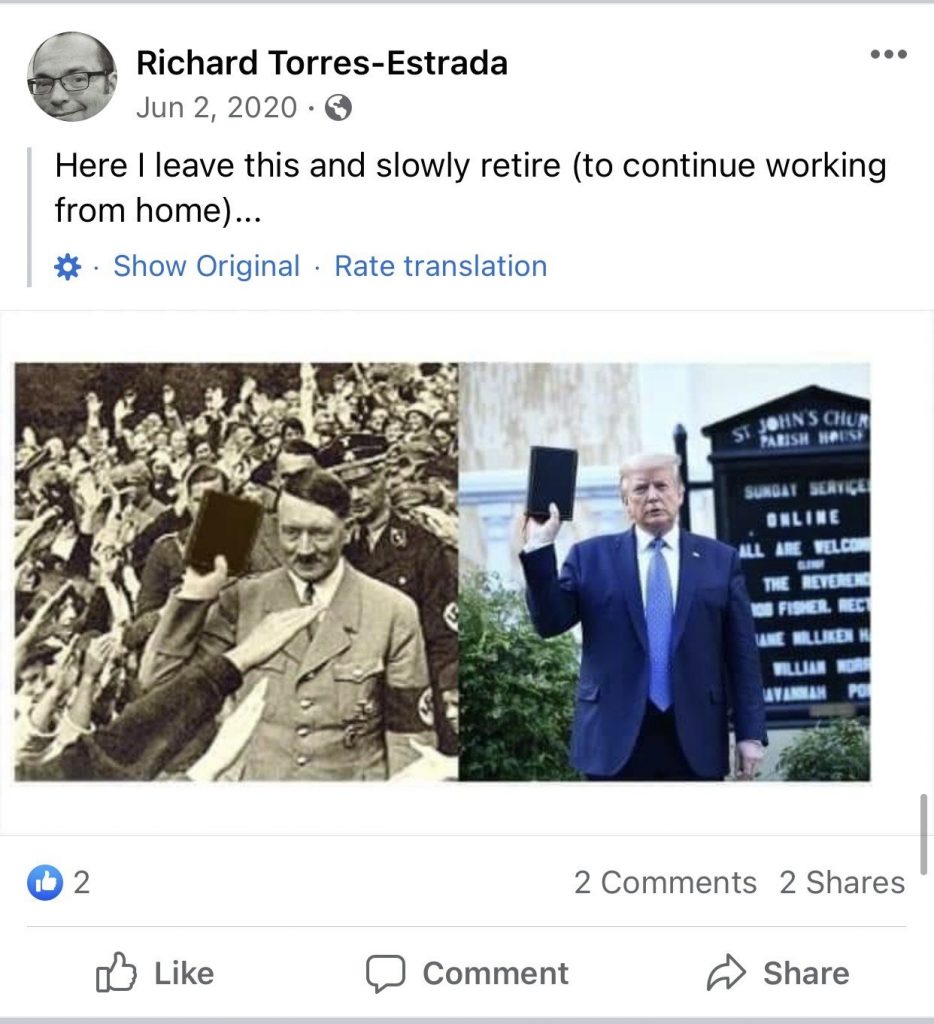View the 2 Comments list
Screen dimensions: 934x1024
[665, 883]
